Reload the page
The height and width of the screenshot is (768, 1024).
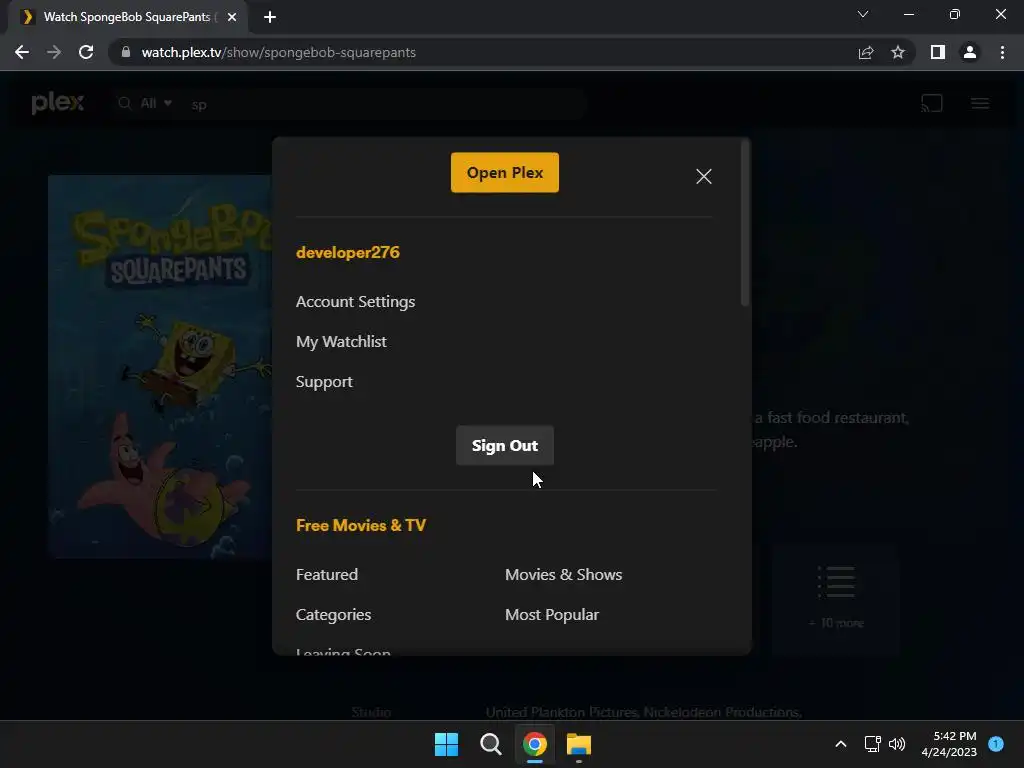[x=86, y=52]
